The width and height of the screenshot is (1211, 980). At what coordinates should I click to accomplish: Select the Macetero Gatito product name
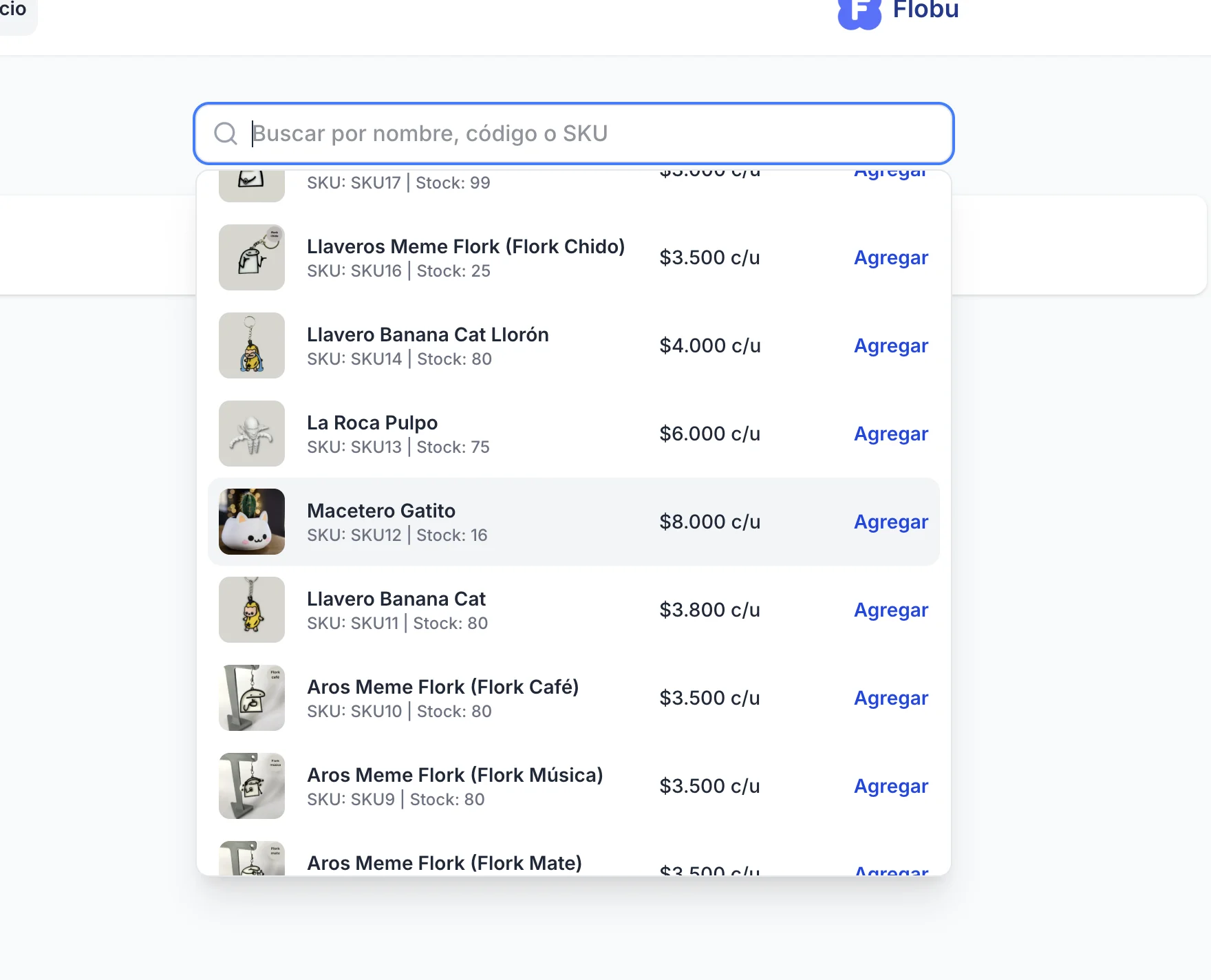pos(381,511)
